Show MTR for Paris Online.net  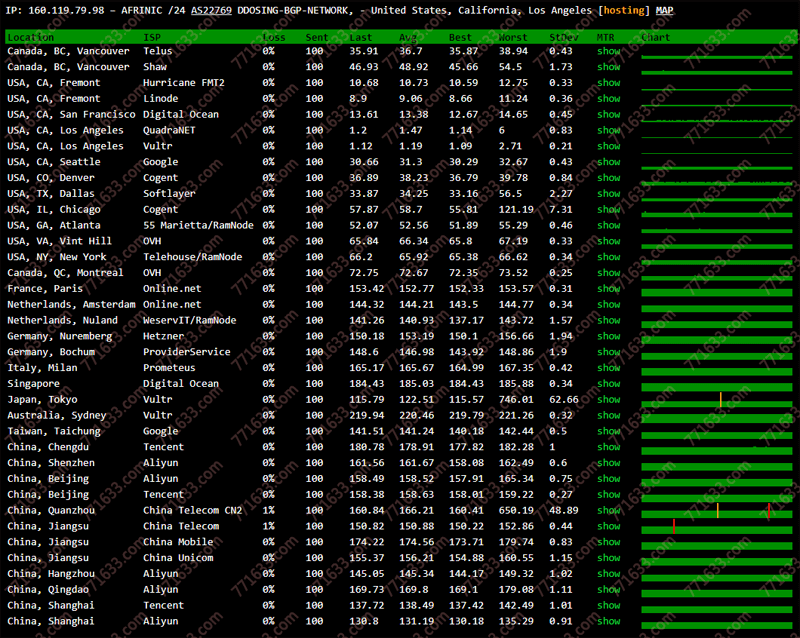(609, 288)
